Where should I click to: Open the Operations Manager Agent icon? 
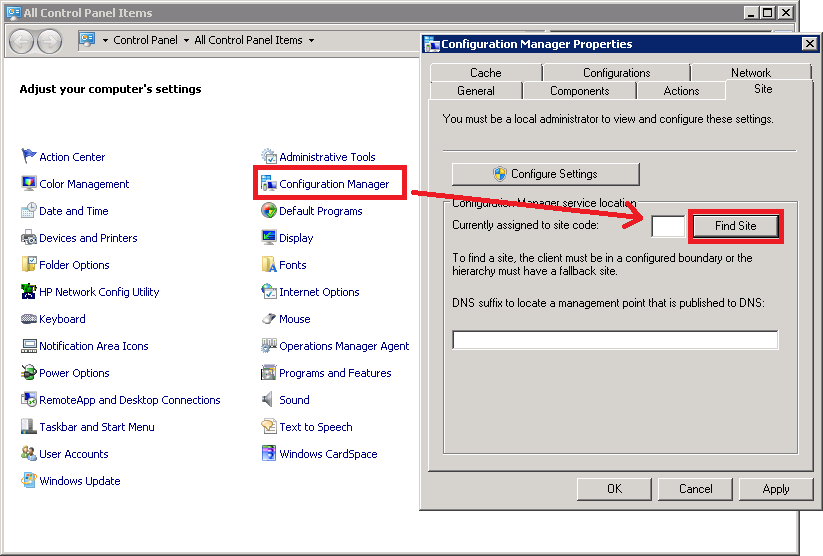269,345
